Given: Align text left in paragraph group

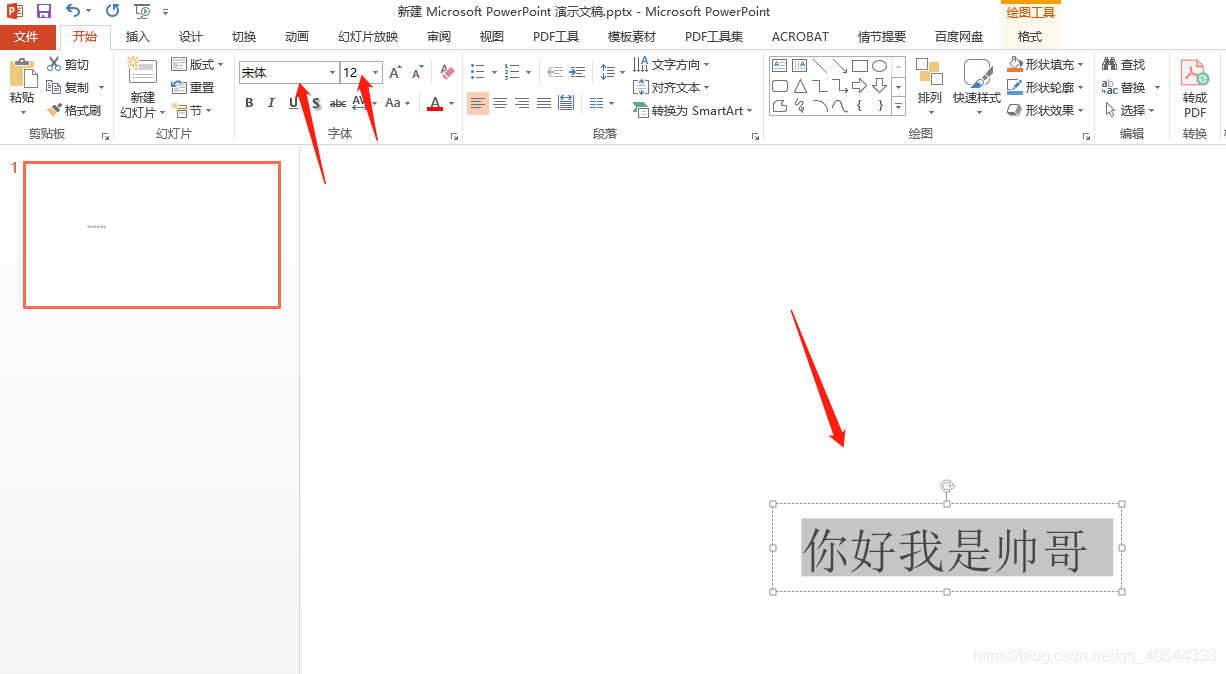Looking at the screenshot, I should pos(478,103).
